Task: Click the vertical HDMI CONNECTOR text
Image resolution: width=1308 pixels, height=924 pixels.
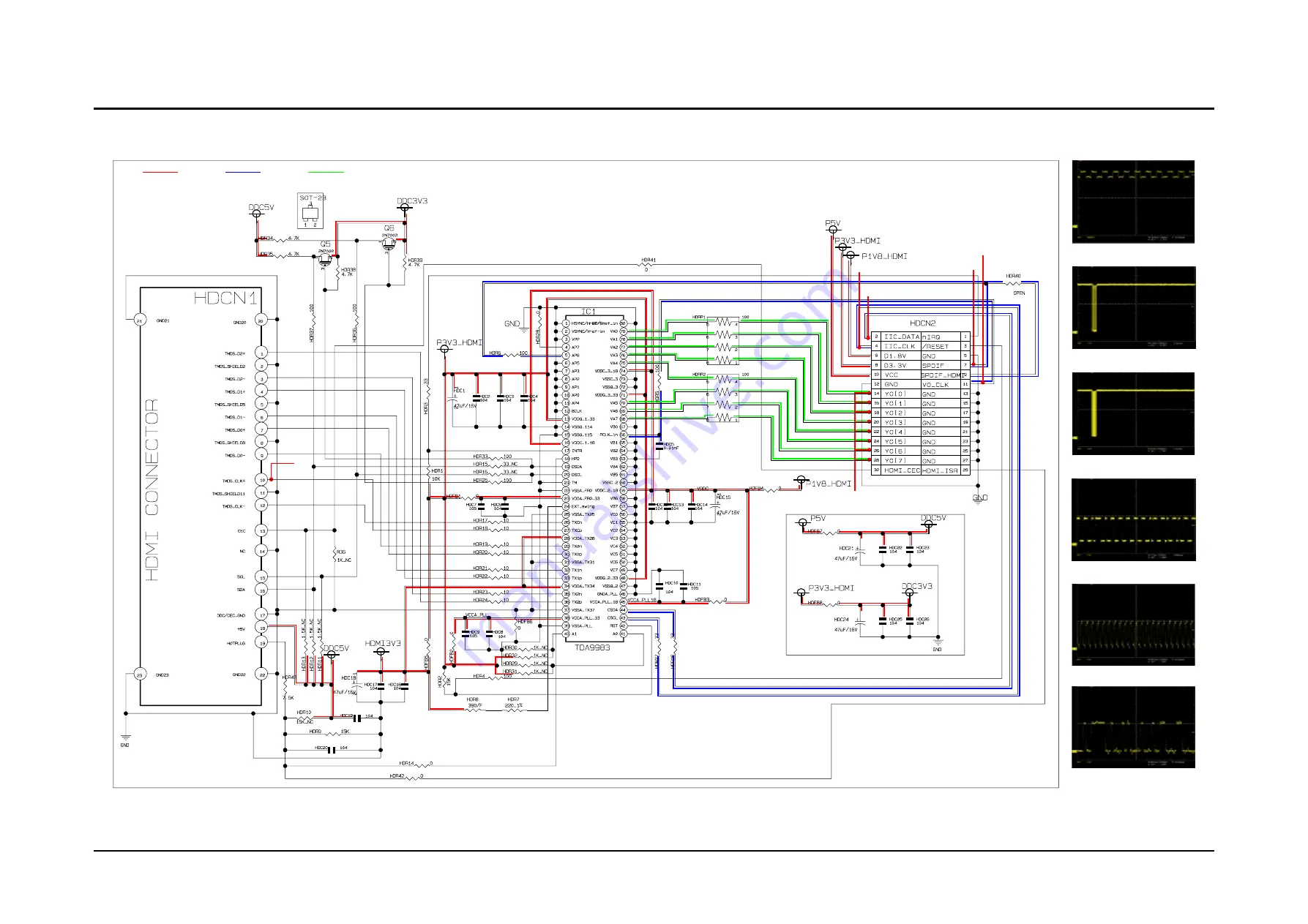Action: coord(152,490)
